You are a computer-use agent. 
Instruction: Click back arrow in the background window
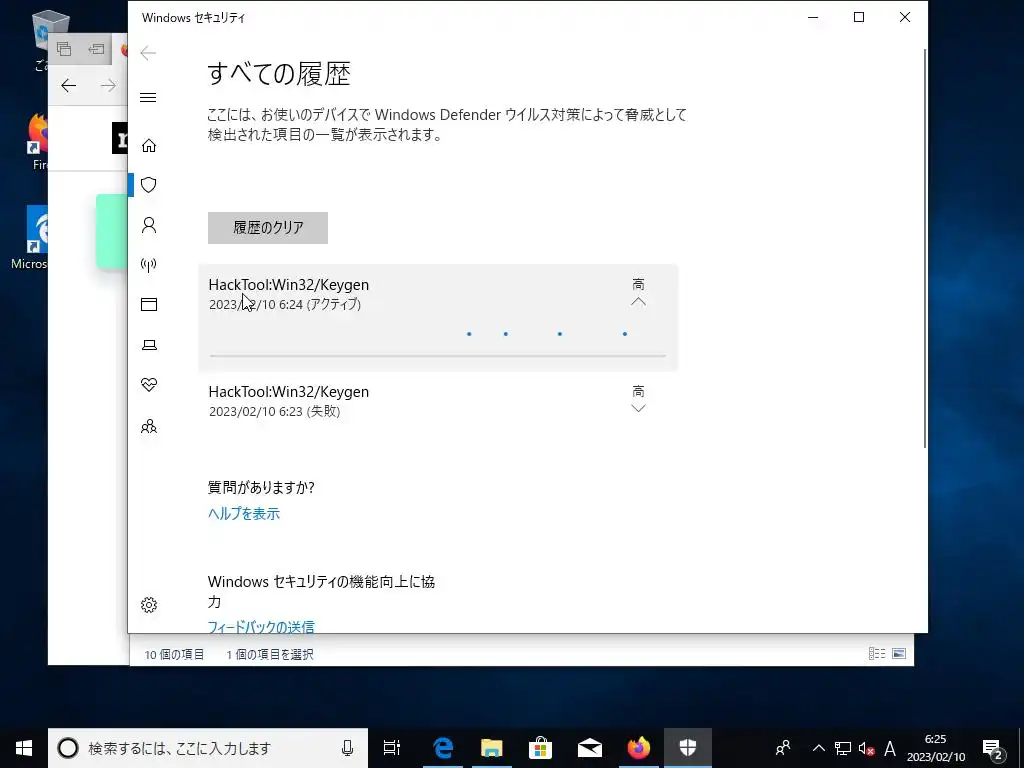69,86
